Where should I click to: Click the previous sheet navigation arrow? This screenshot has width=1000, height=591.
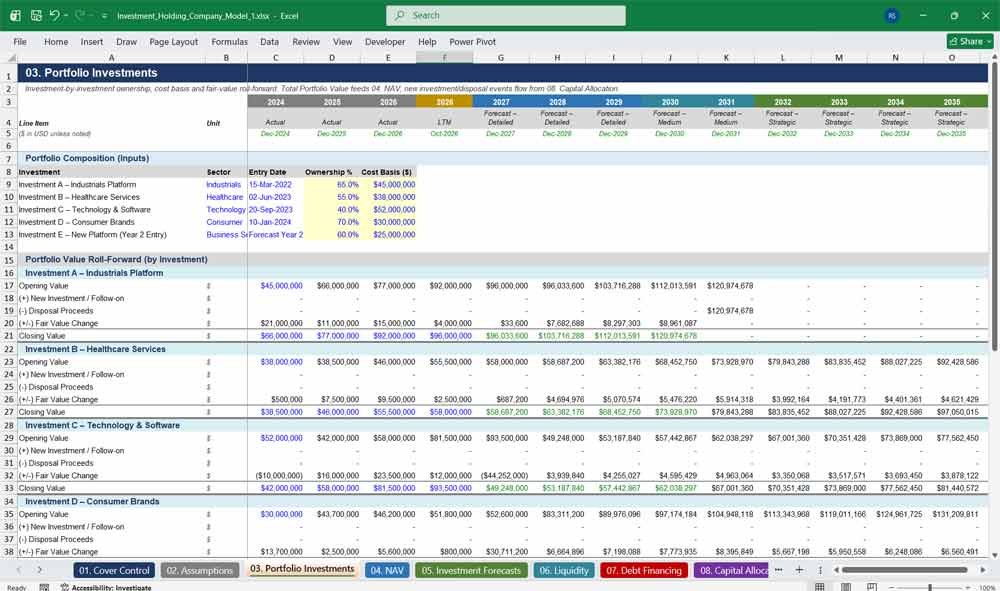point(18,570)
